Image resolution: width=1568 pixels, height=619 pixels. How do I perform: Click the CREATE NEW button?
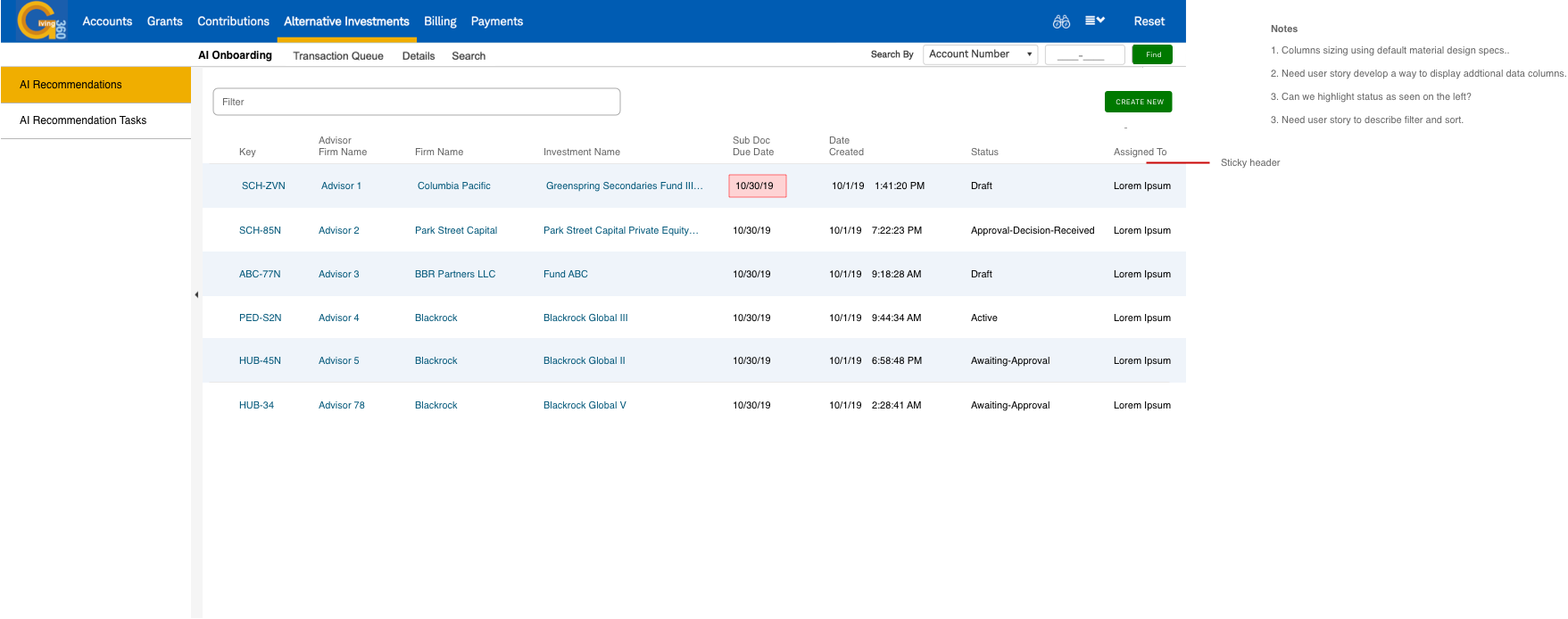(x=1138, y=102)
